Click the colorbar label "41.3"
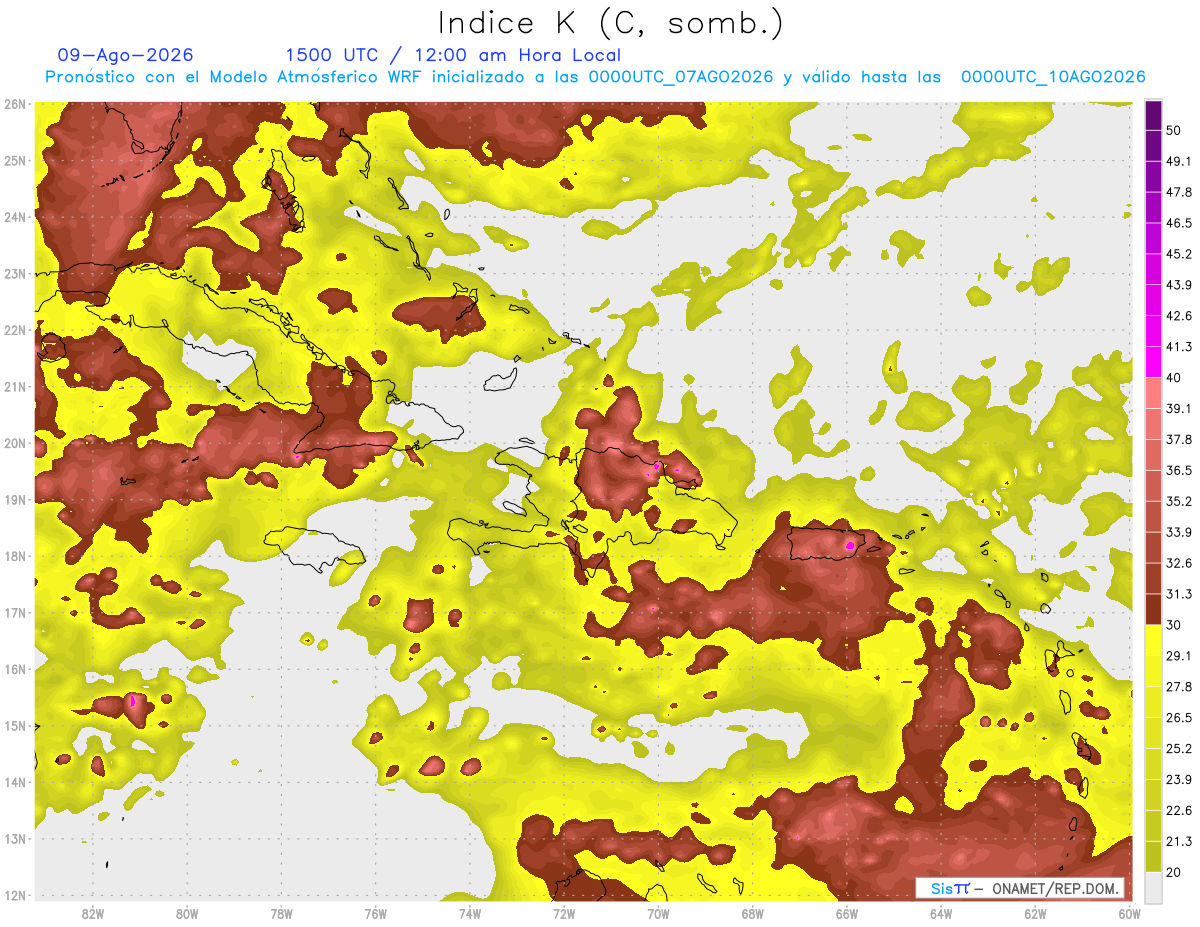 [x=1178, y=346]
